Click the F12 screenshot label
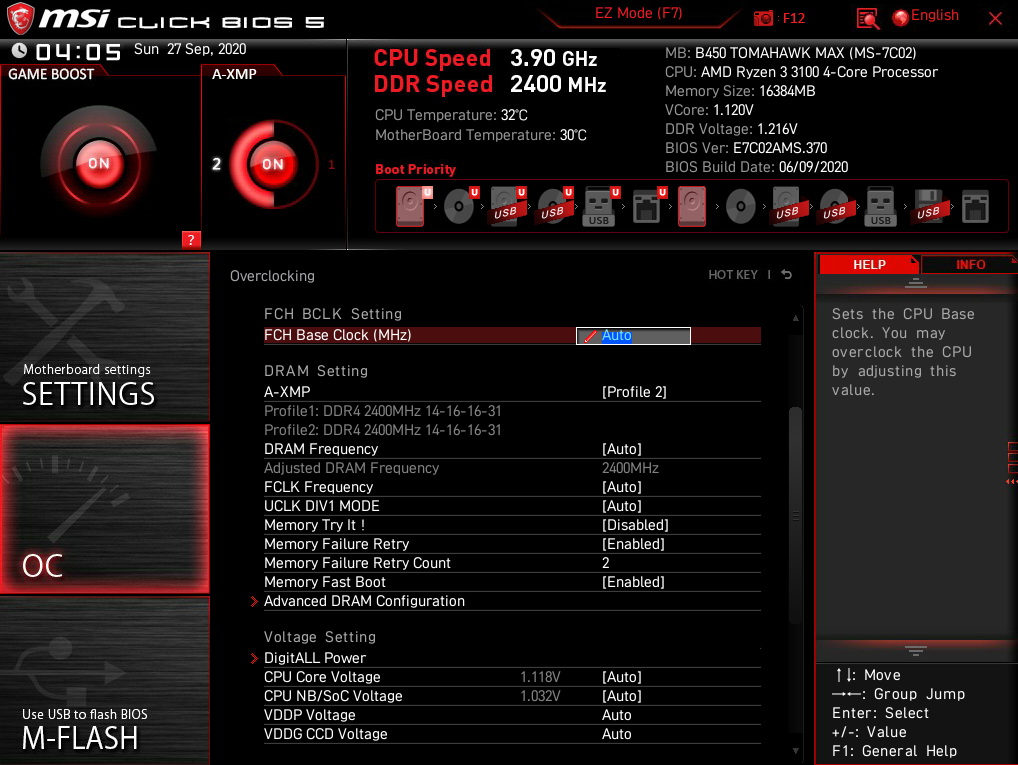The width and height of the screenshot is (1018, 765). click(x=793, y=18)
